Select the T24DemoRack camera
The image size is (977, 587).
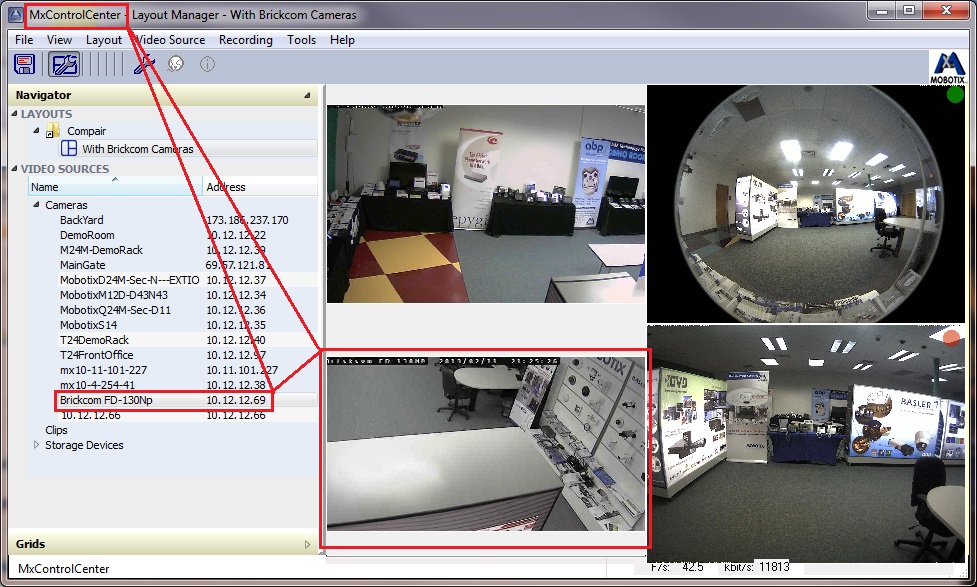click(x=94, y=340)
